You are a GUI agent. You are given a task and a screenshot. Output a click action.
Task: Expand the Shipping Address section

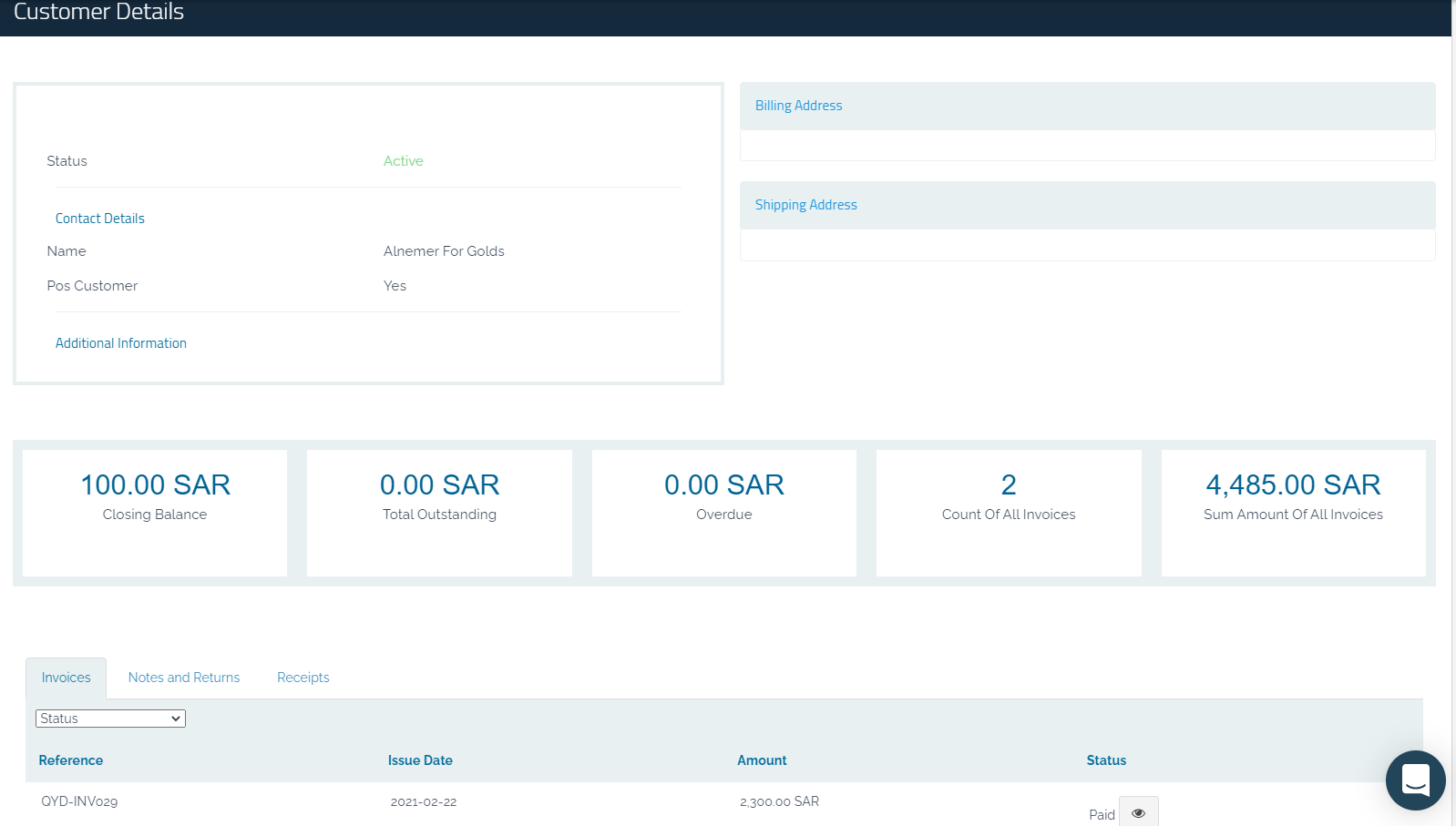click(805, 205)
